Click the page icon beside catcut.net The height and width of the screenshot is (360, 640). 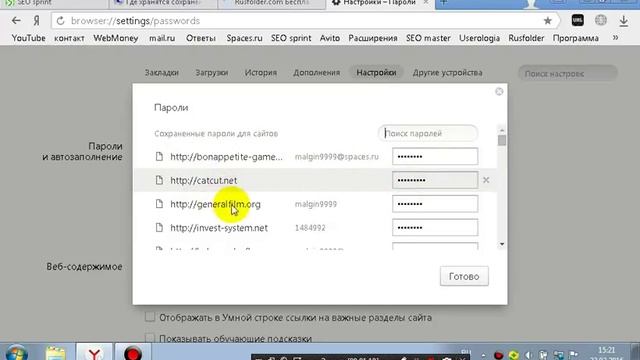[159, 180]
